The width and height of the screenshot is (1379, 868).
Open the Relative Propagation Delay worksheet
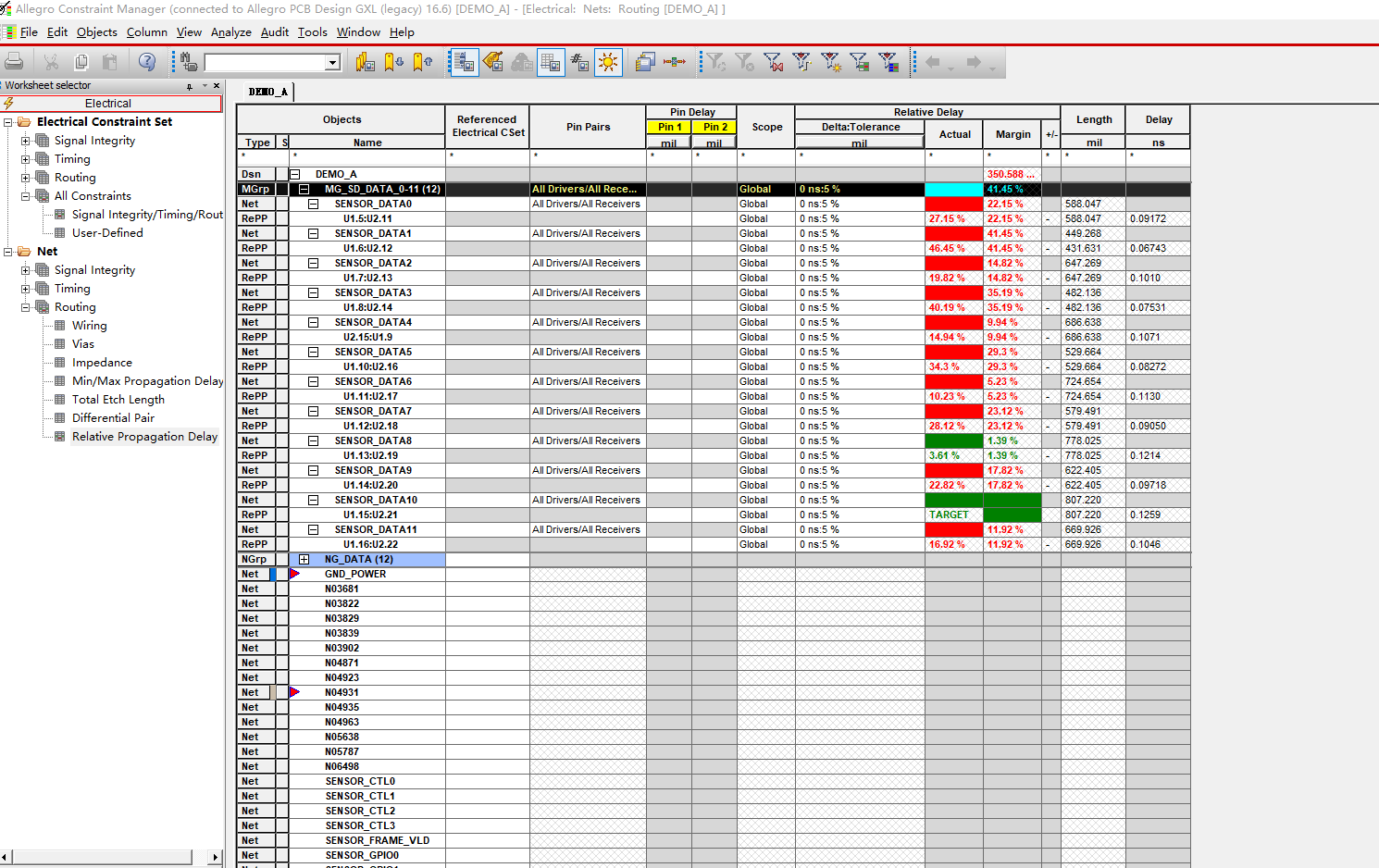[144, 437]
